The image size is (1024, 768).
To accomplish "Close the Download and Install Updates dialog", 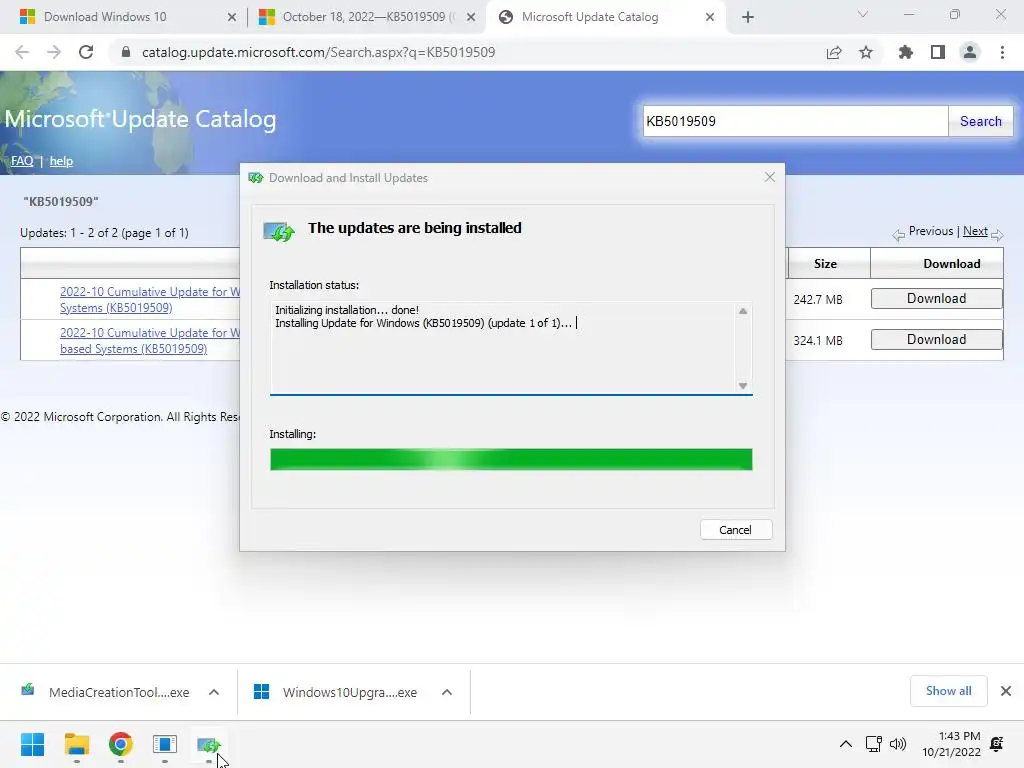I will [x=770, y=177].
